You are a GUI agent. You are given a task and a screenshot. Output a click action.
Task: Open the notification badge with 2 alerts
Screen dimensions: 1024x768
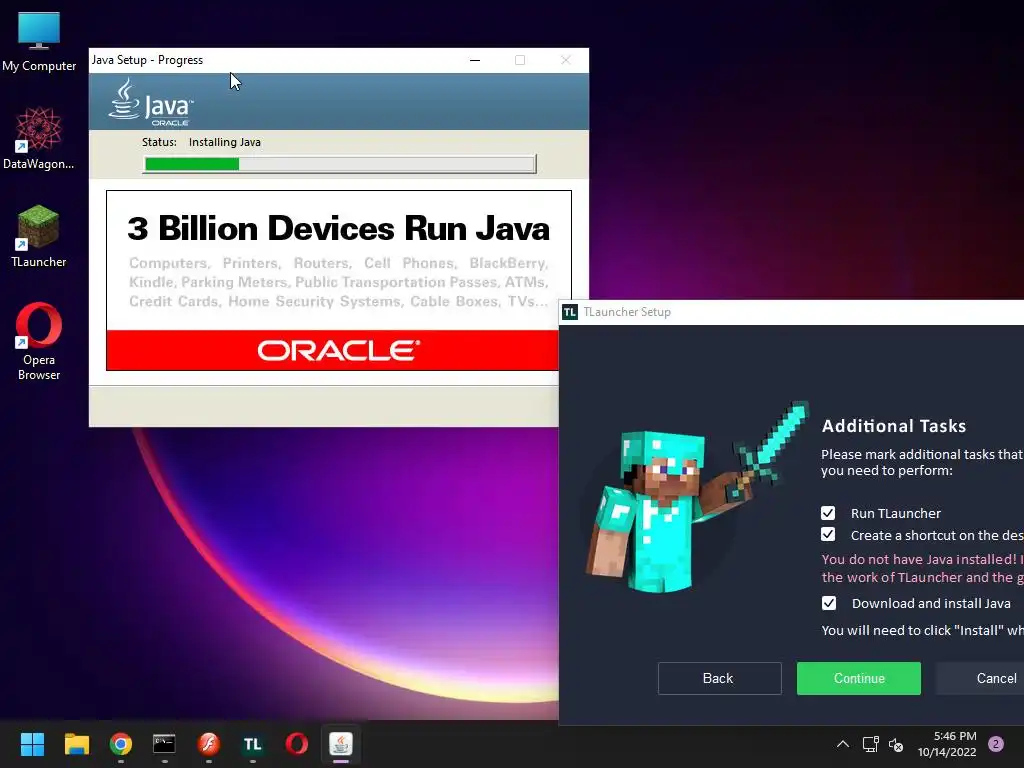[x=996, y=744]
